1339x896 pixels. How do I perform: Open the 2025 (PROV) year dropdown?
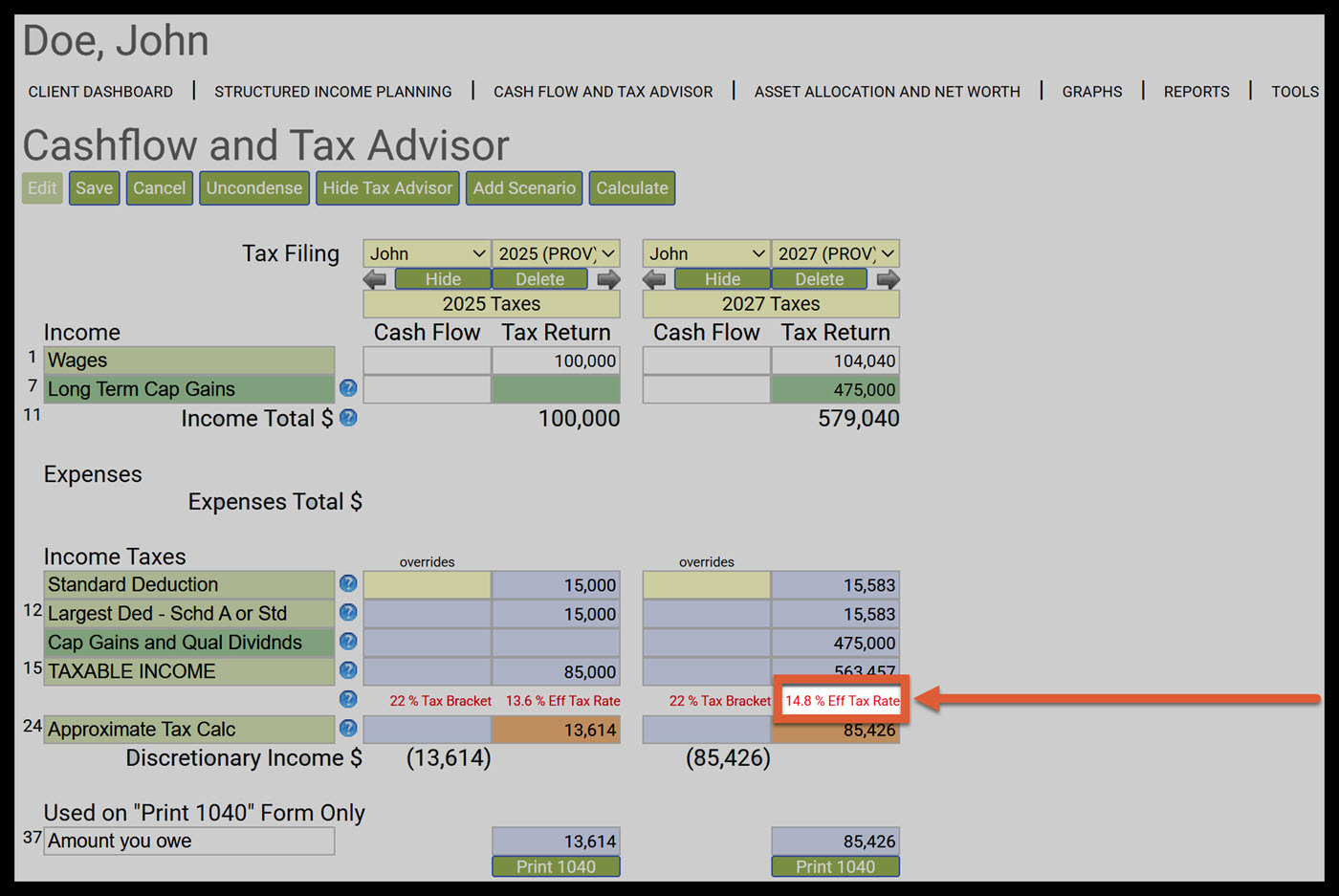(557, 253)
